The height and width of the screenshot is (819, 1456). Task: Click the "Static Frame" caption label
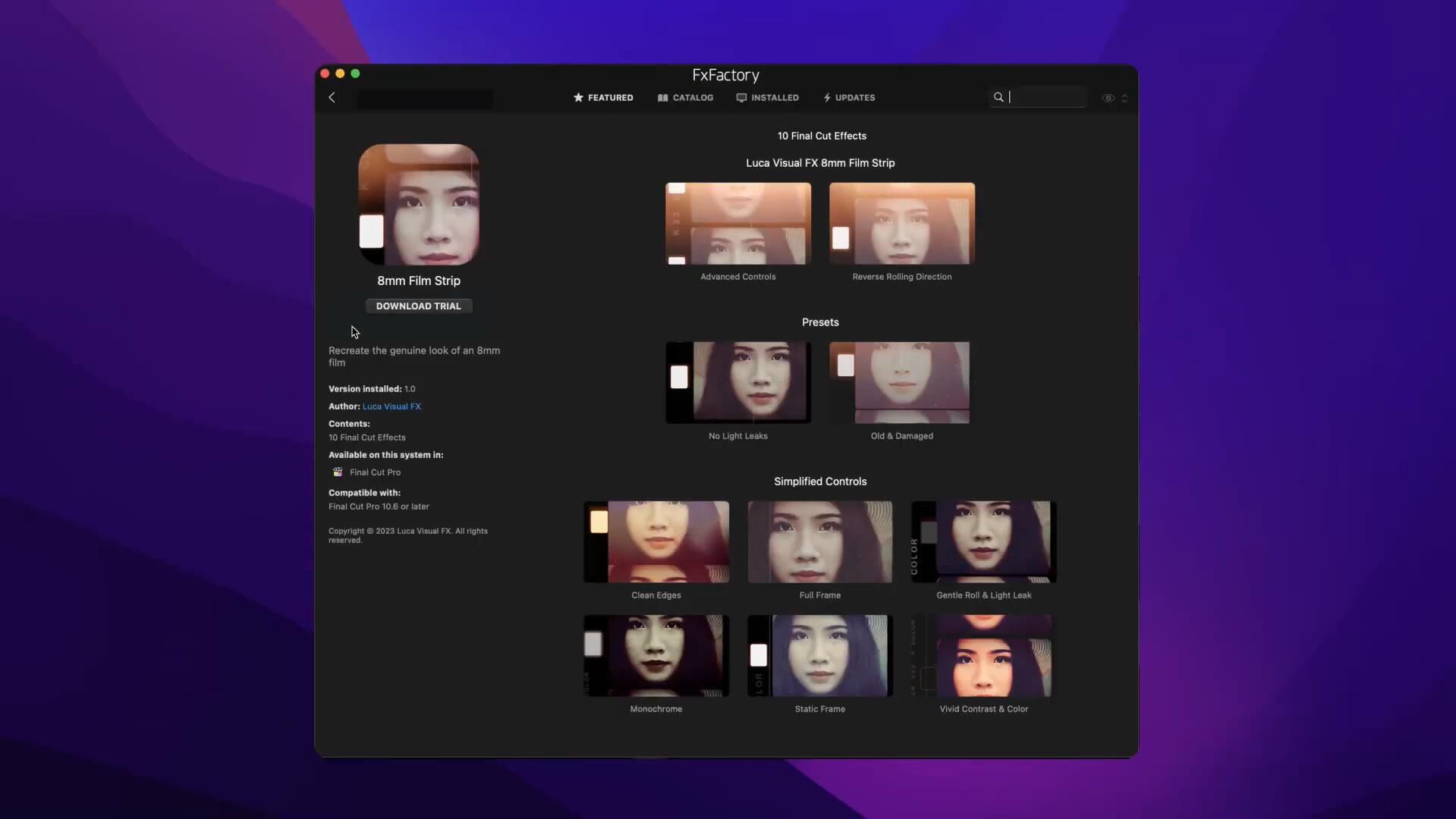(x=820, y=709)
